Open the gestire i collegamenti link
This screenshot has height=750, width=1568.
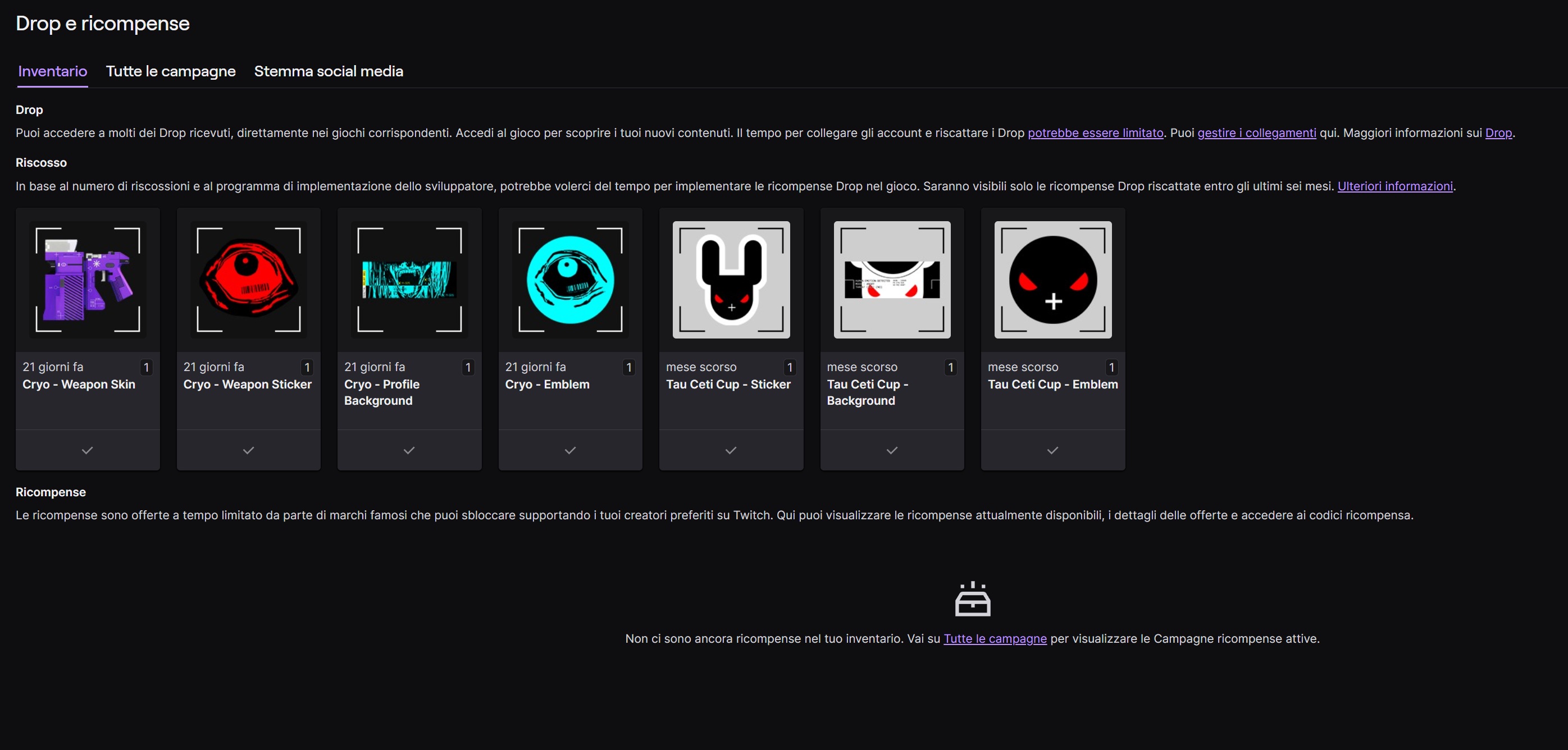(1256, 132)
